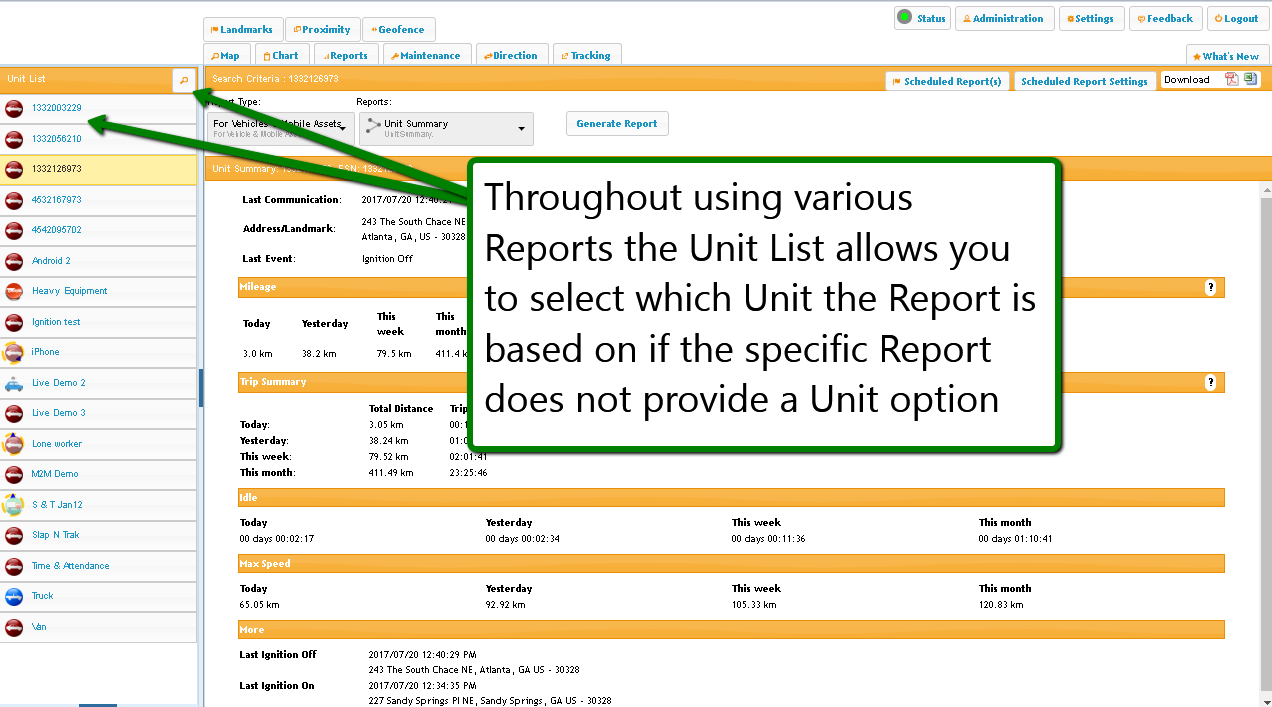Expand the Unit Summary reports dropdown
This screenshot has height=707, width=1272.
521,128
